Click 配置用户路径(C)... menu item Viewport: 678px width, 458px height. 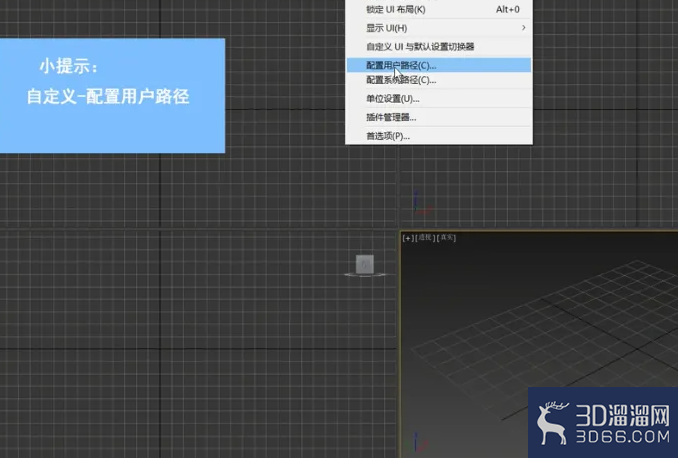pyautogui.click(x=439, y=65)
